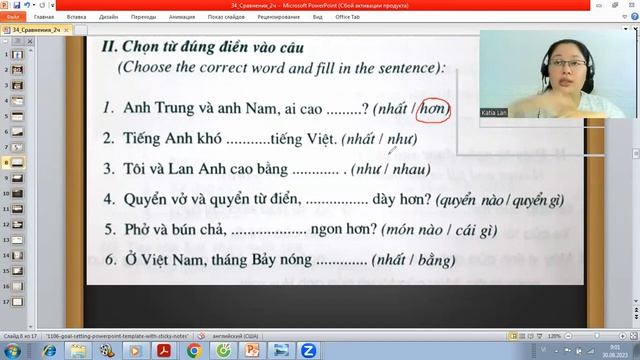Select slide 6 thumbnail
Screen dimensions: 640x360
(x=17, y=132)
